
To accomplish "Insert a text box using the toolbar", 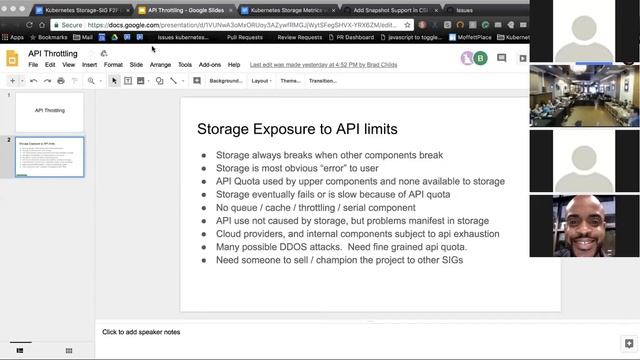I will (x=128, y=81).
